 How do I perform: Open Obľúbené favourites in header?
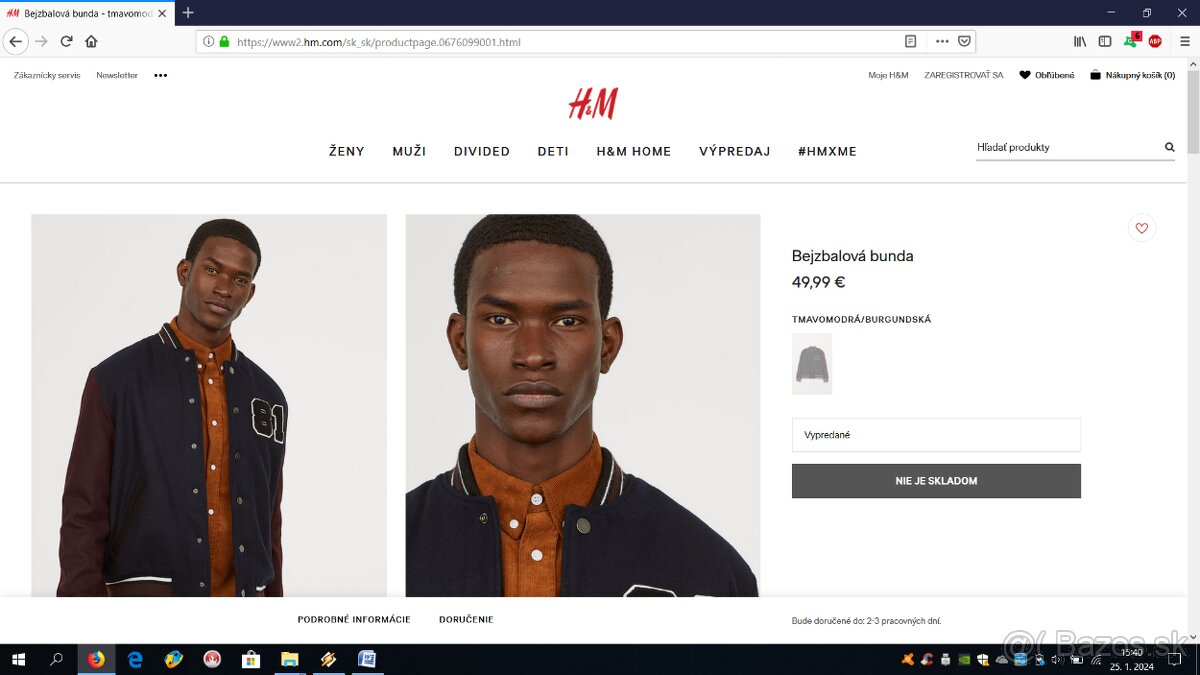[x=1047, y=75]
